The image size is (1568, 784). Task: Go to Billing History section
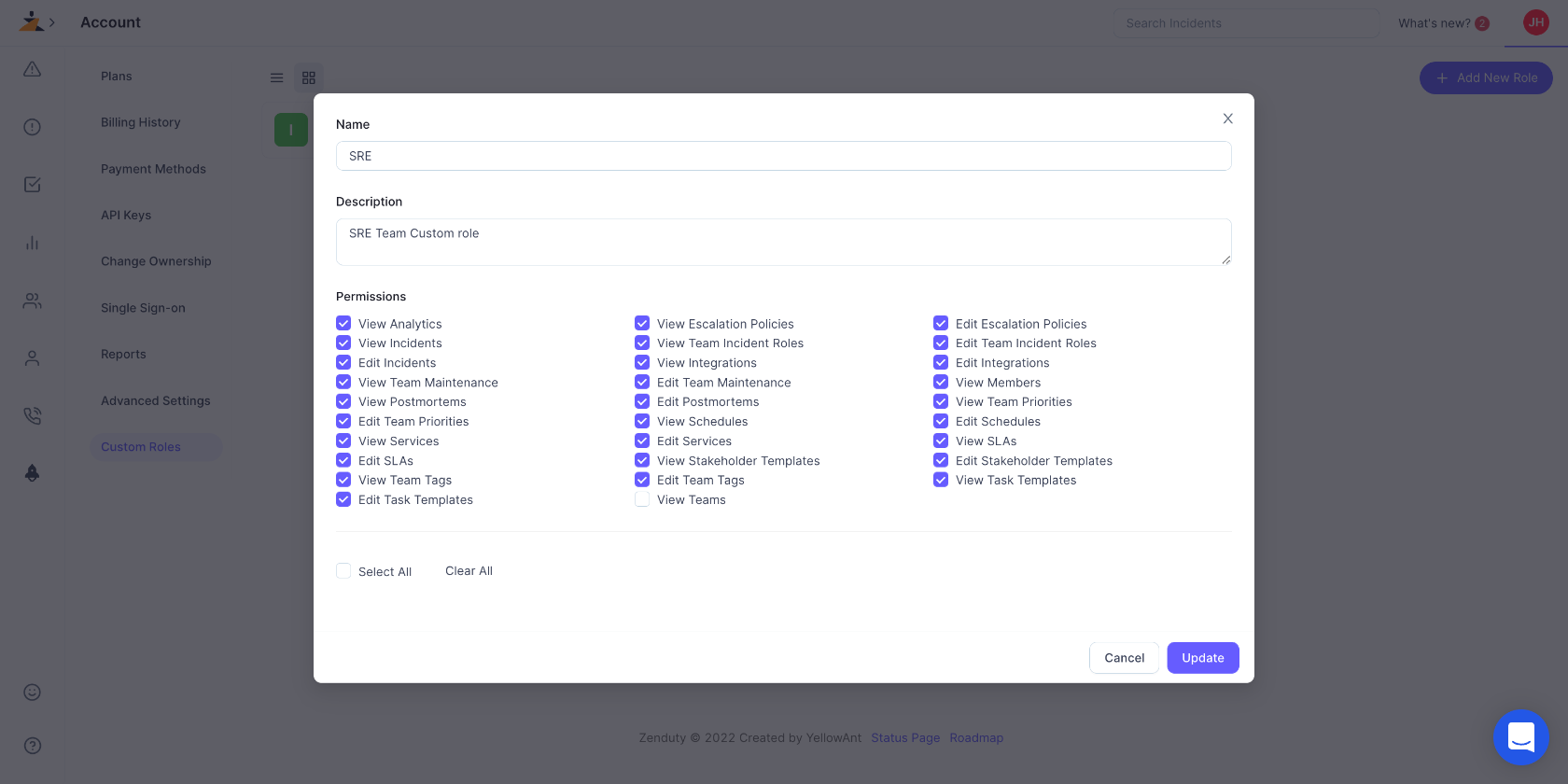[x=141, y=122]
